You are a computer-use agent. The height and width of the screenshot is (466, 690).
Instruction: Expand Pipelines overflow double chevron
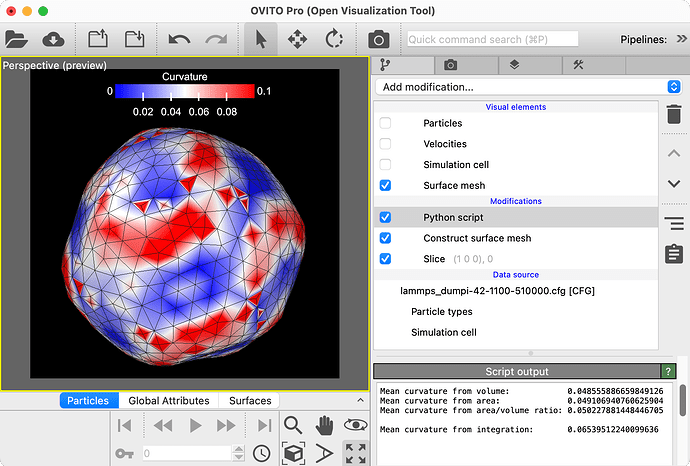681,39
